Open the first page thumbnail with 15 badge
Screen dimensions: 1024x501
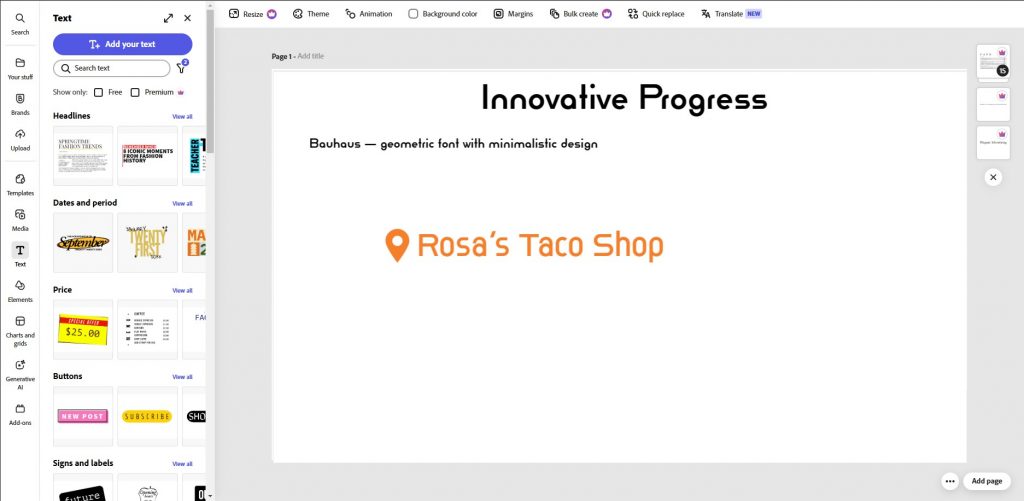click(993, 62)
